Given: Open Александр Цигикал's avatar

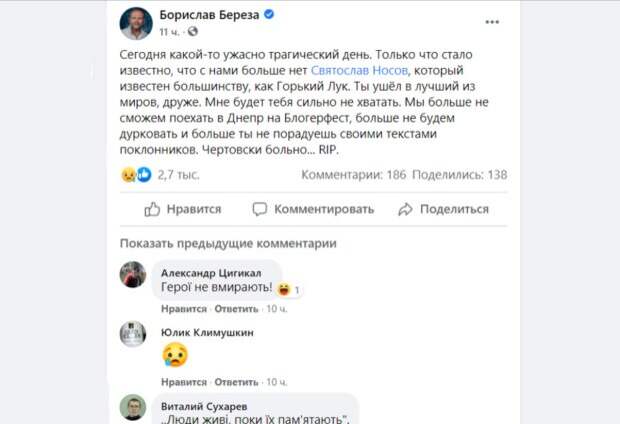Looking at the screenshot, I should click(133, 274).
